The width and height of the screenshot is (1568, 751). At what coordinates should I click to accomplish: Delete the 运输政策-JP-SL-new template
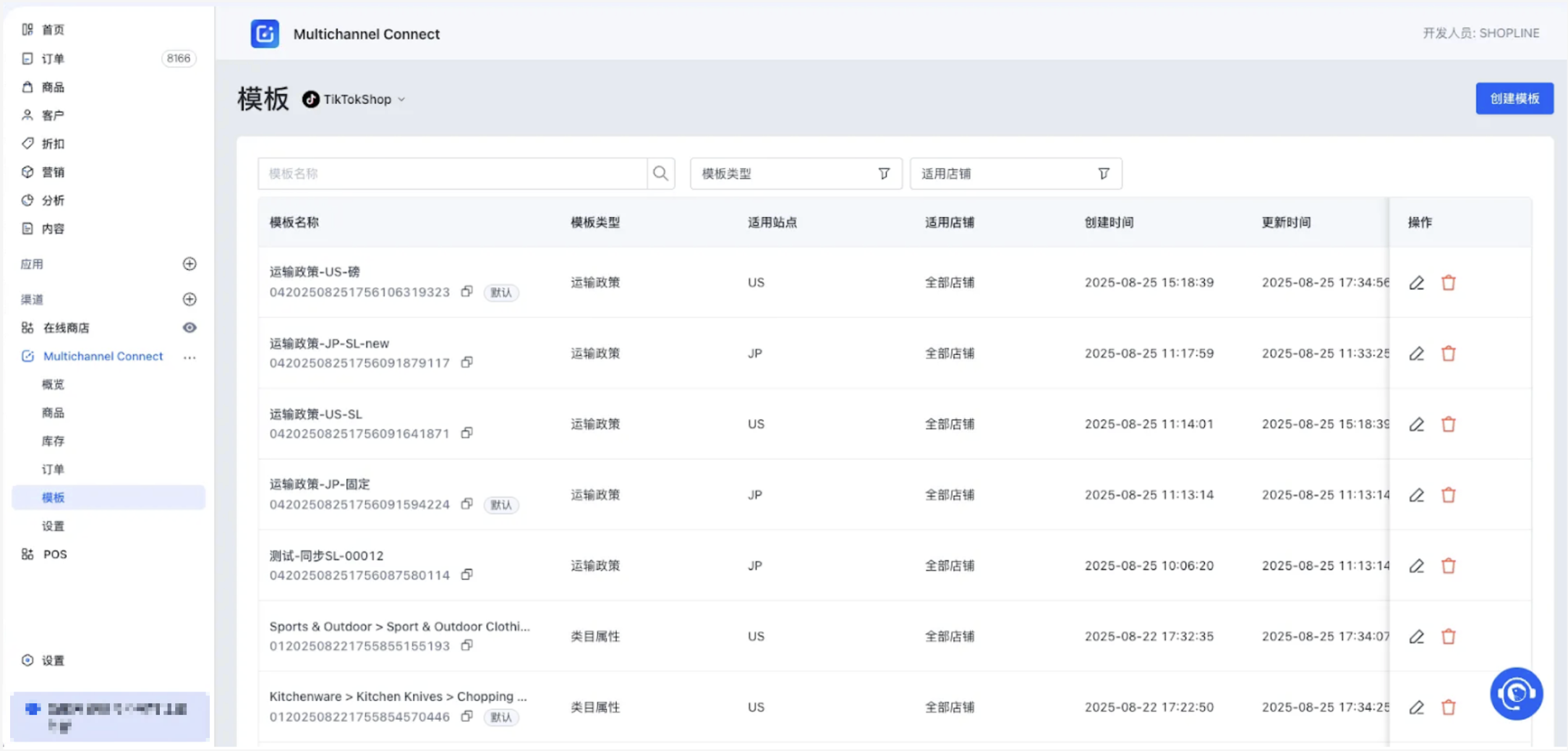point(1448,354)
